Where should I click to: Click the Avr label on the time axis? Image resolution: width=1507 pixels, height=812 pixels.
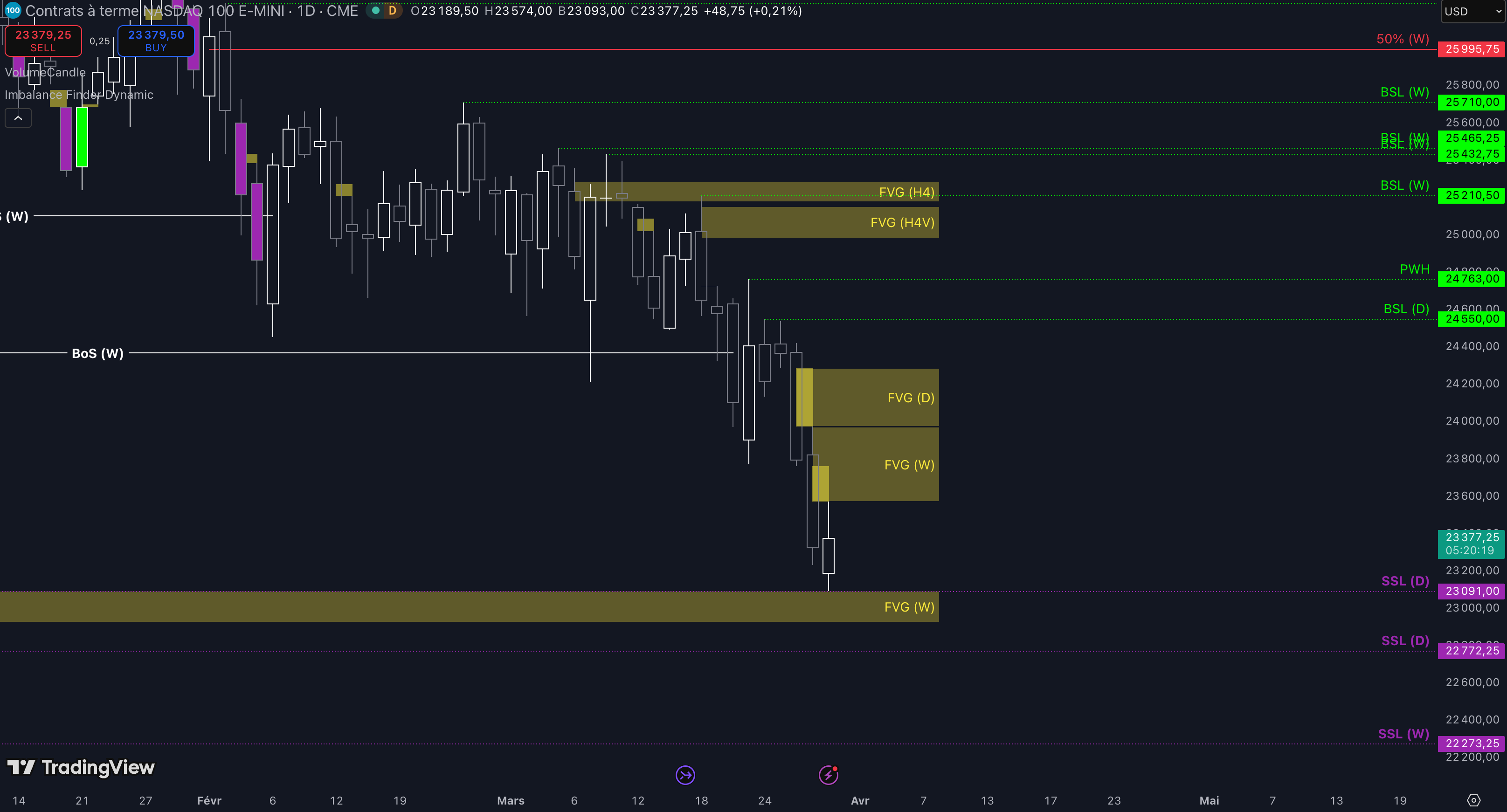coord(859,800)
